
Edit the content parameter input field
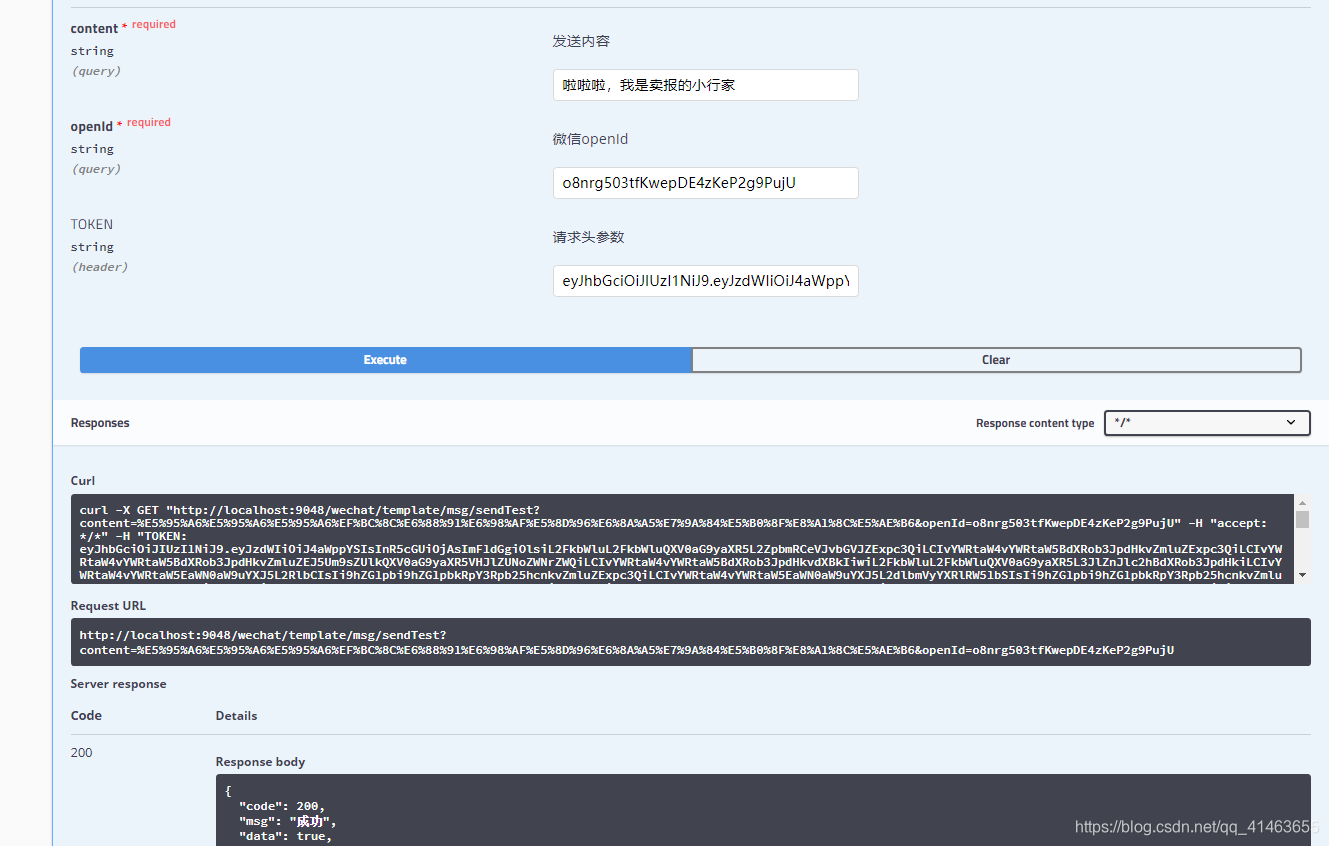click(705, 85)
